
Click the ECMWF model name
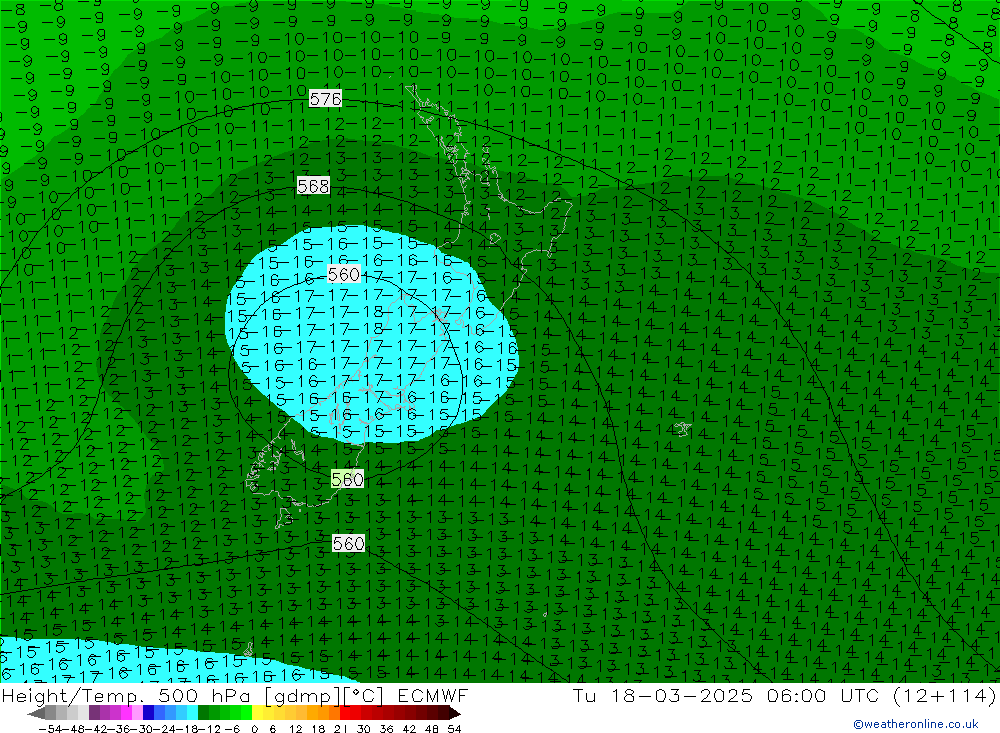(x=433, y=695)
